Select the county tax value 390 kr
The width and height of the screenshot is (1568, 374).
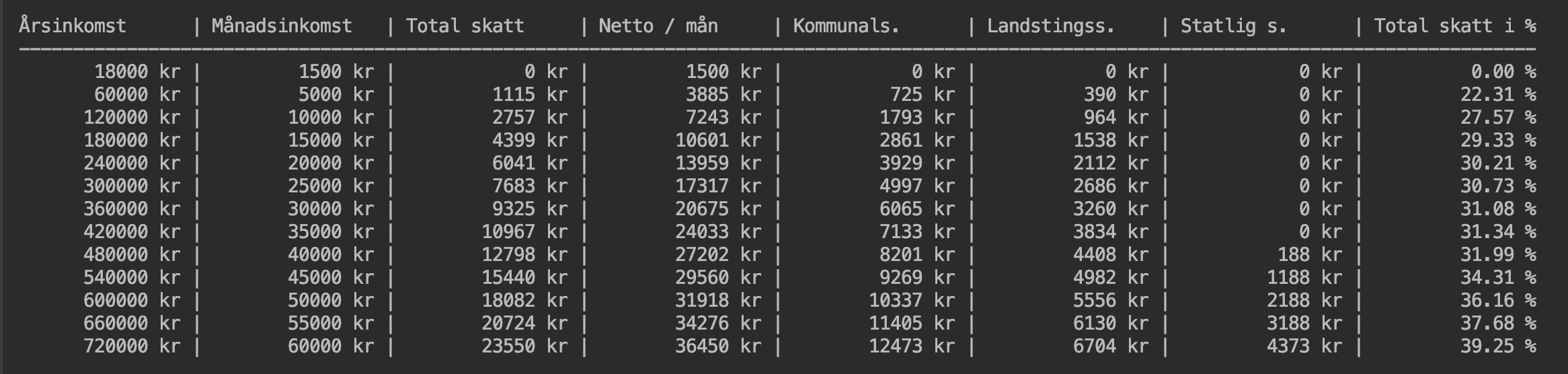coord(1116,95)
